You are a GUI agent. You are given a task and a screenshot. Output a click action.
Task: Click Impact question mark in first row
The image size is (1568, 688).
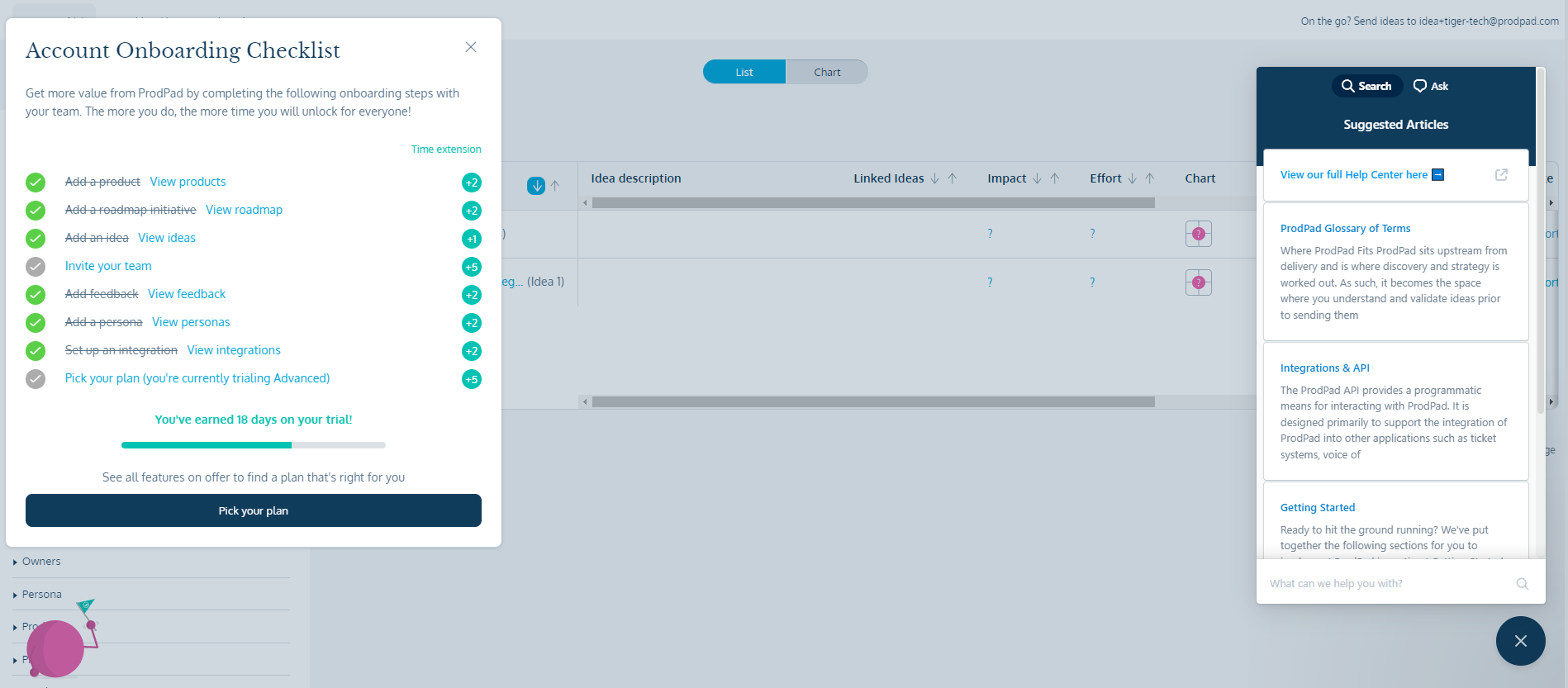[x=990, y=234]
